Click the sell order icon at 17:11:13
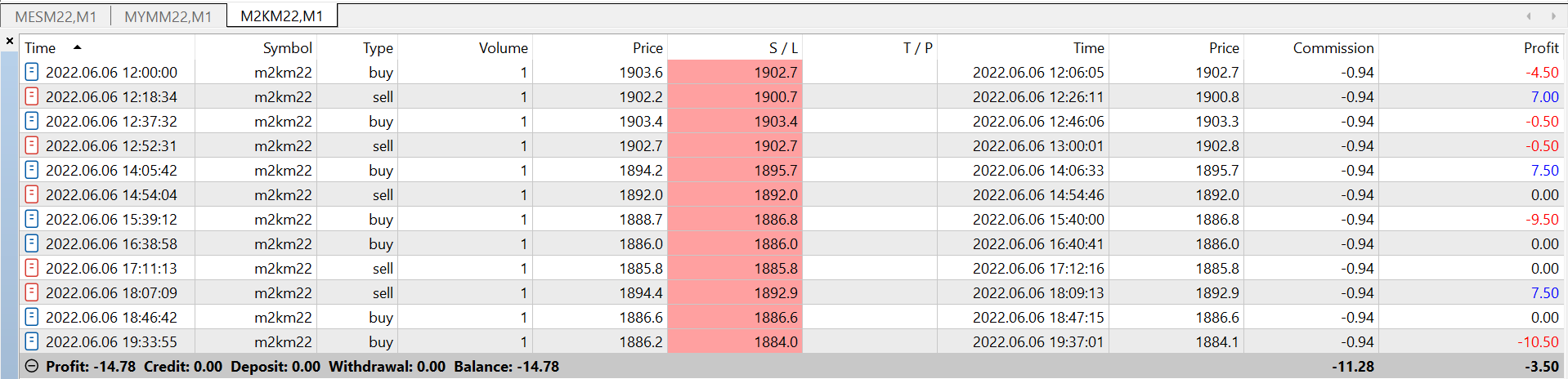 click(x=31, y=268)
